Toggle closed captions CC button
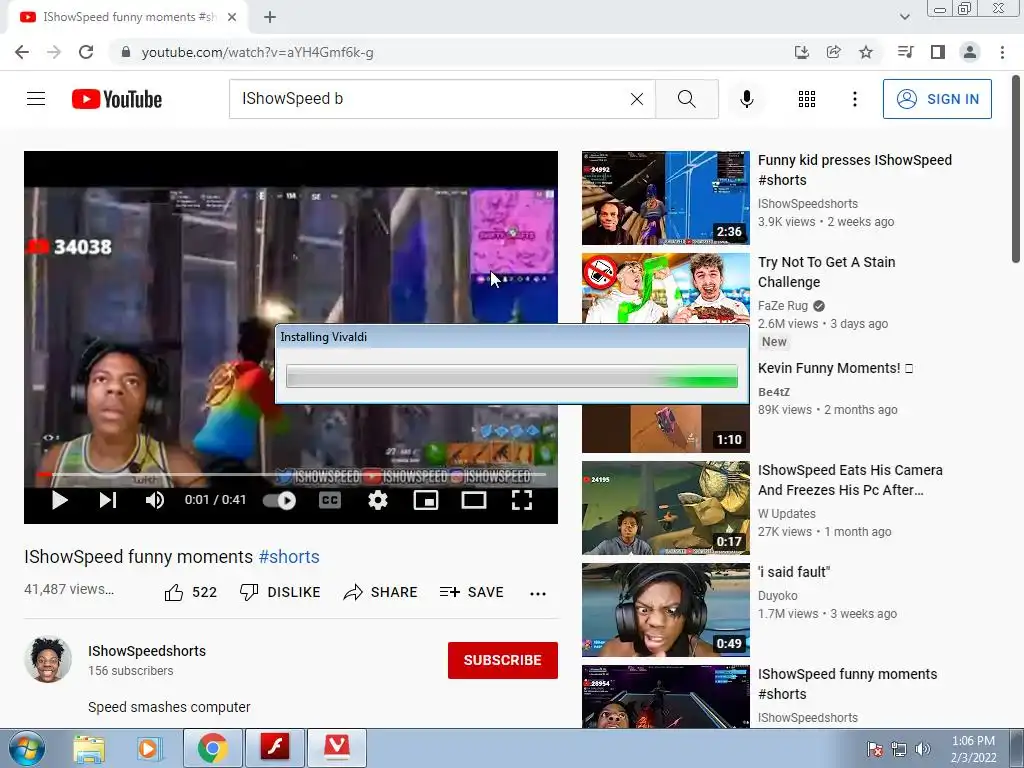Screen dimensions: 1024x768 (330, 500)
